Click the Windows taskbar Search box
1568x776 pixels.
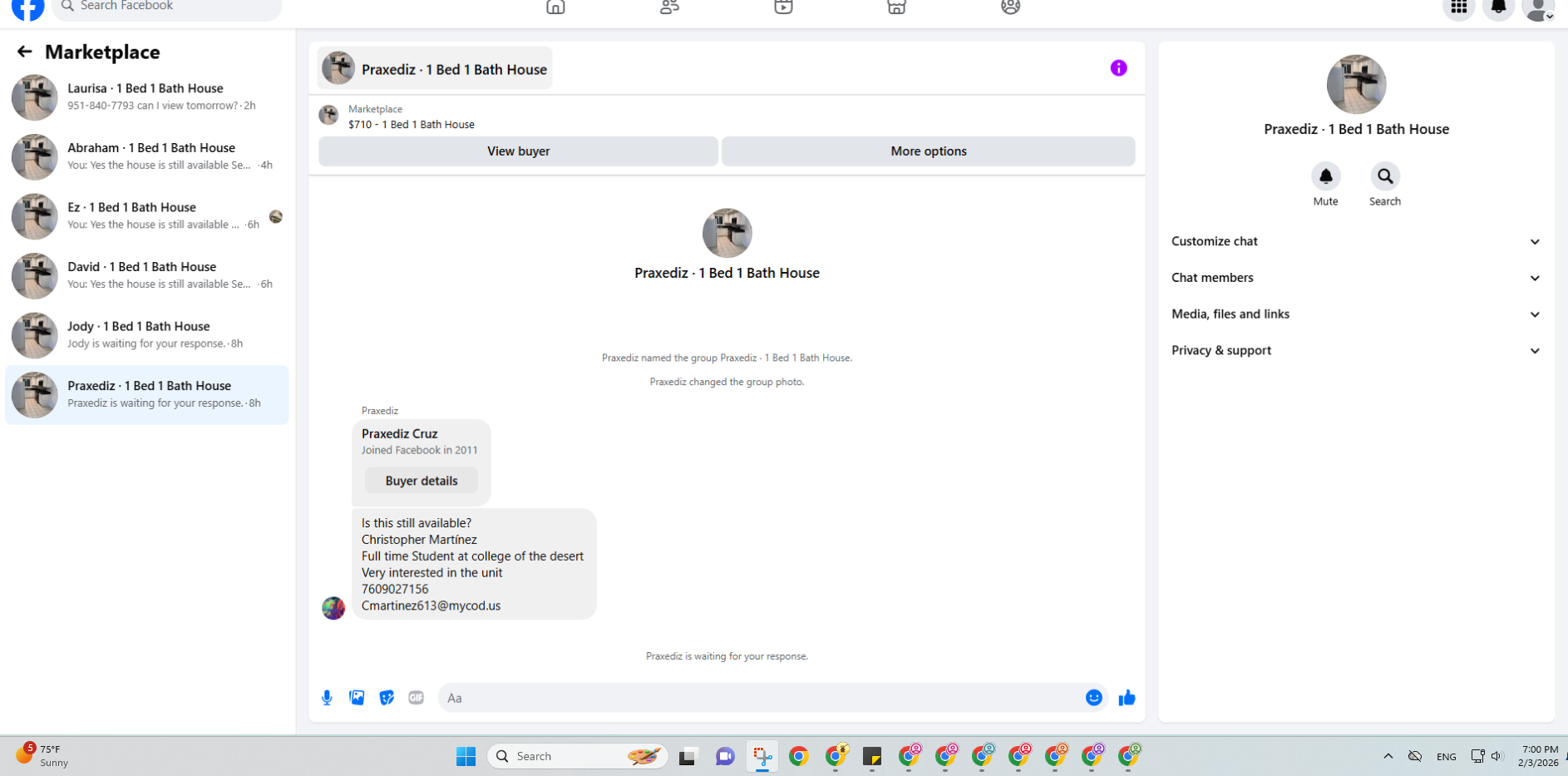coord(578,756)
